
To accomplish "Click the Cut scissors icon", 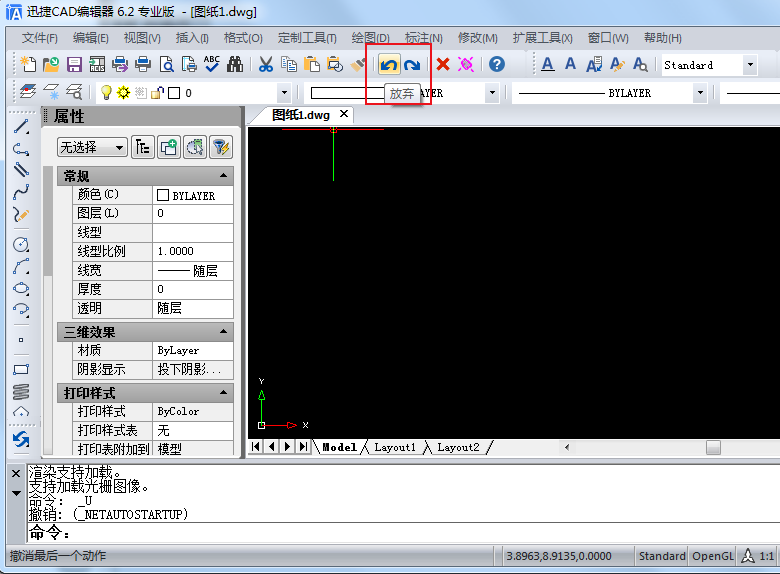I will point(266,64).
